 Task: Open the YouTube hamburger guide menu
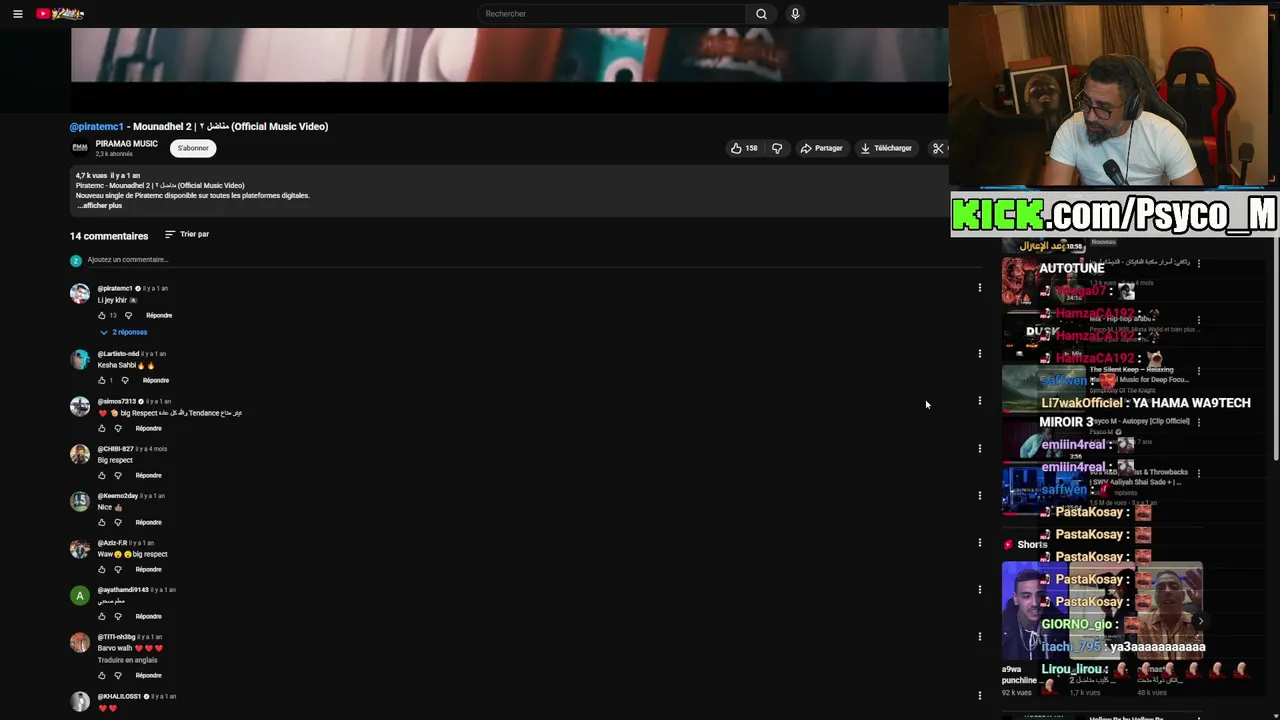(17, 14)
